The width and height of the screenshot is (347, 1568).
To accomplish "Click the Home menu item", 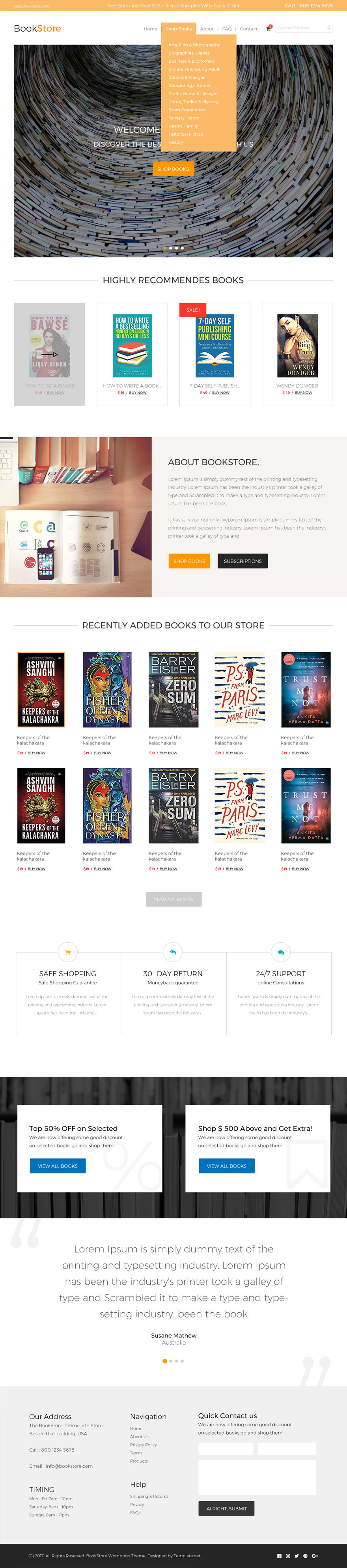I will [x=150, y=29].
